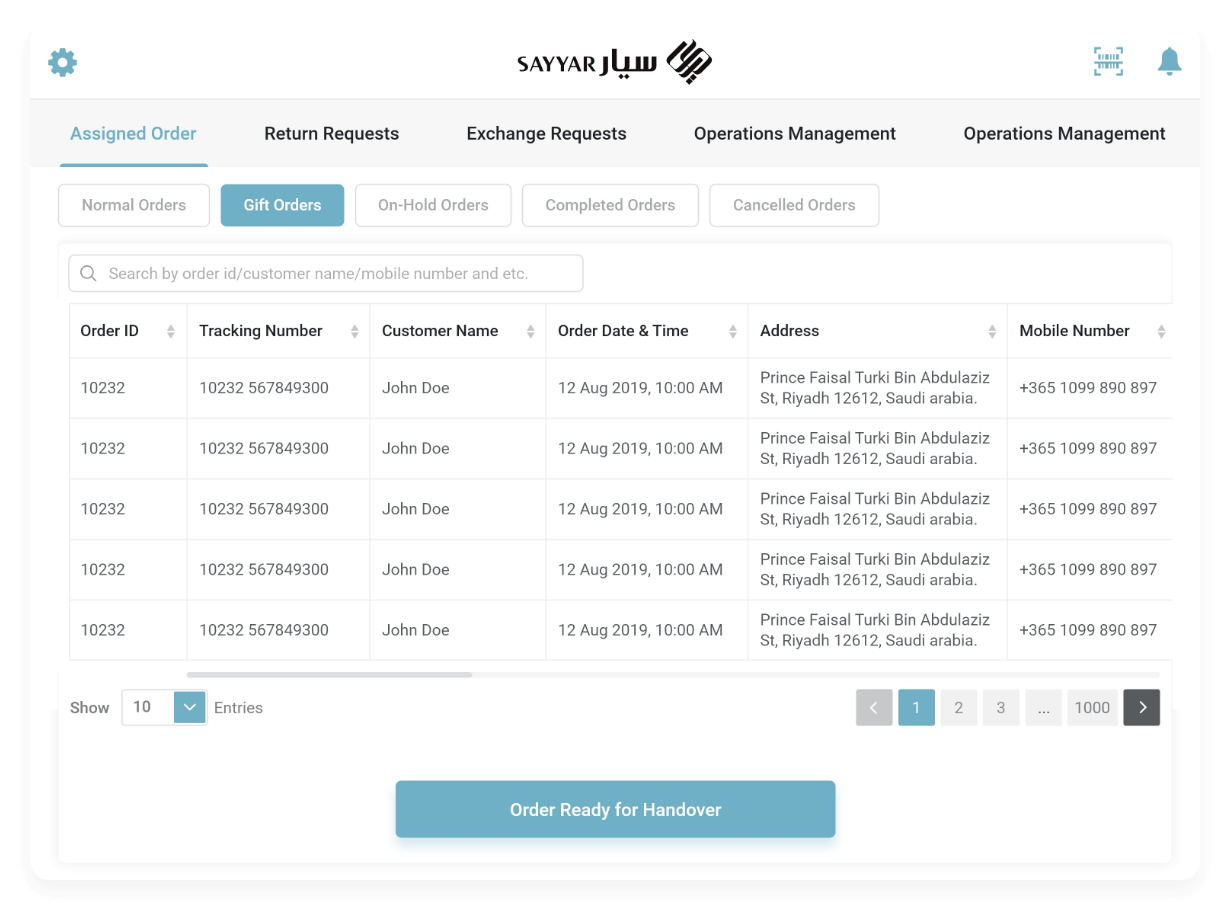Image resolution: width=1230 pixels, height=920 pixels.
Task: Sort by the Address column arrows
Action: tap(992, 331)
